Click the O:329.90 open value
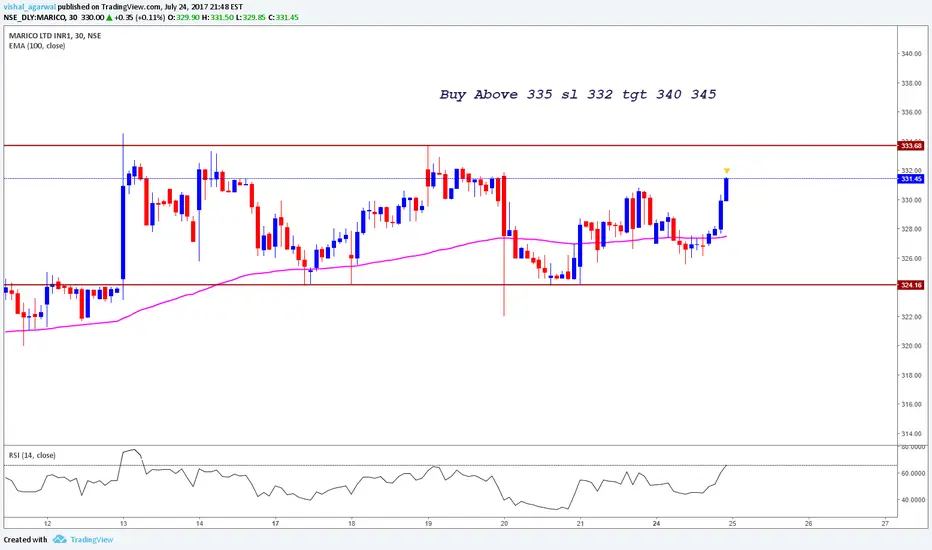The image size is (932, 550). [x=183, y=17]
